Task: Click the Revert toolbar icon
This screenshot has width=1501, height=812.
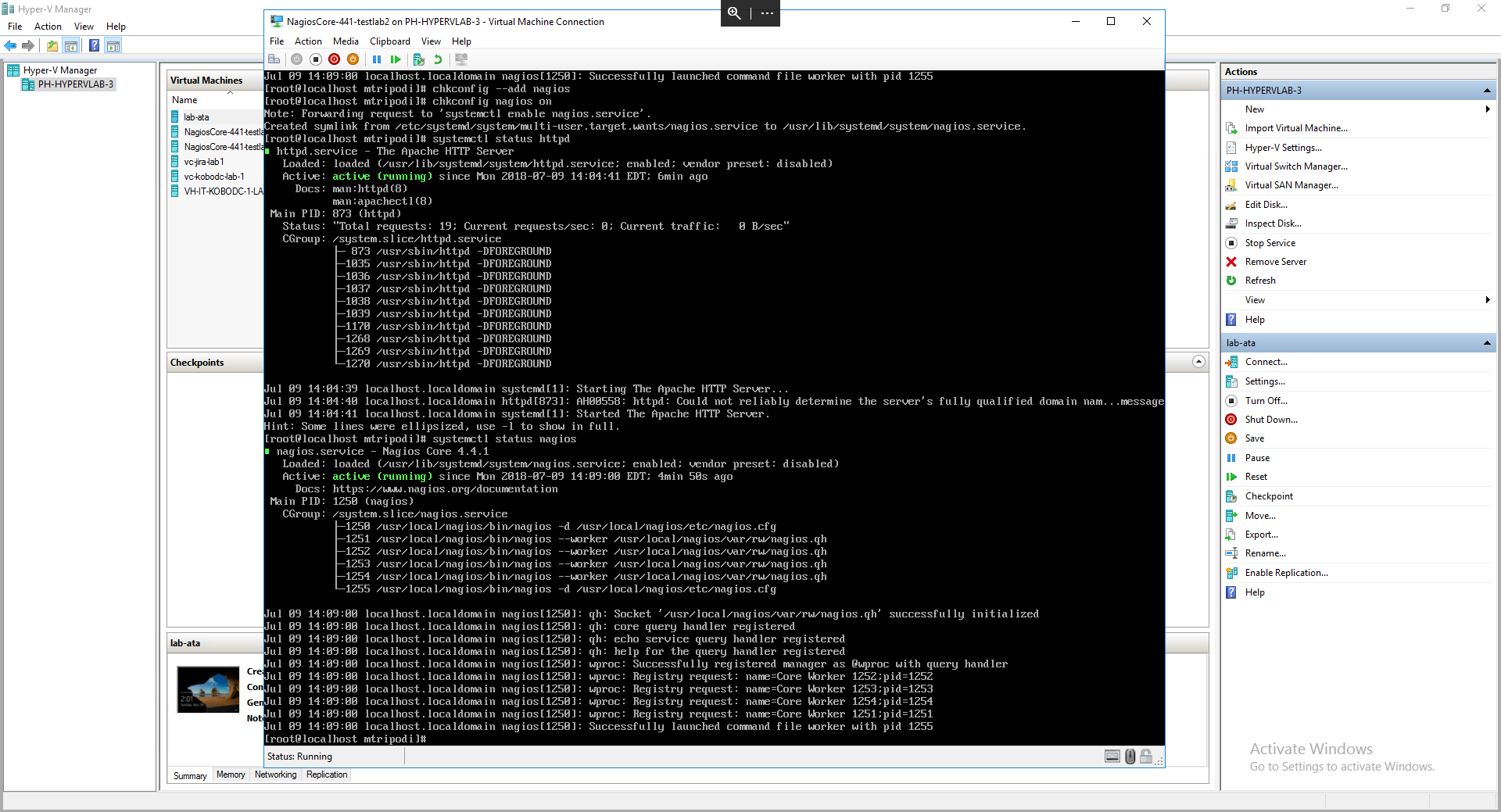Action: (x=438, y=59)
